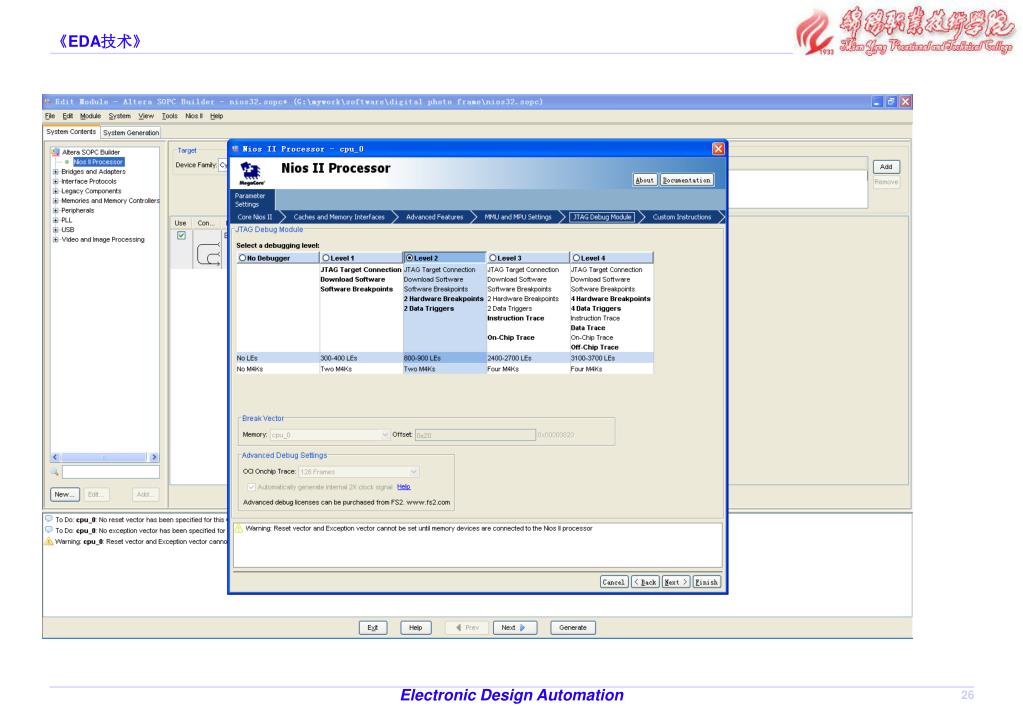The image size is (1023, 708).
Task: Go to MMU and MPU Settings page
Action: coord(517,217)
